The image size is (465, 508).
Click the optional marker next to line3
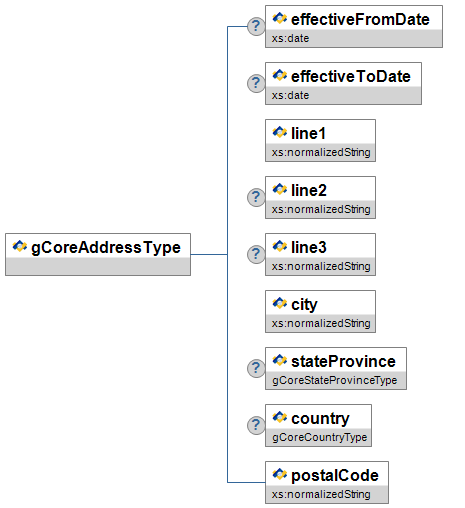256,254
